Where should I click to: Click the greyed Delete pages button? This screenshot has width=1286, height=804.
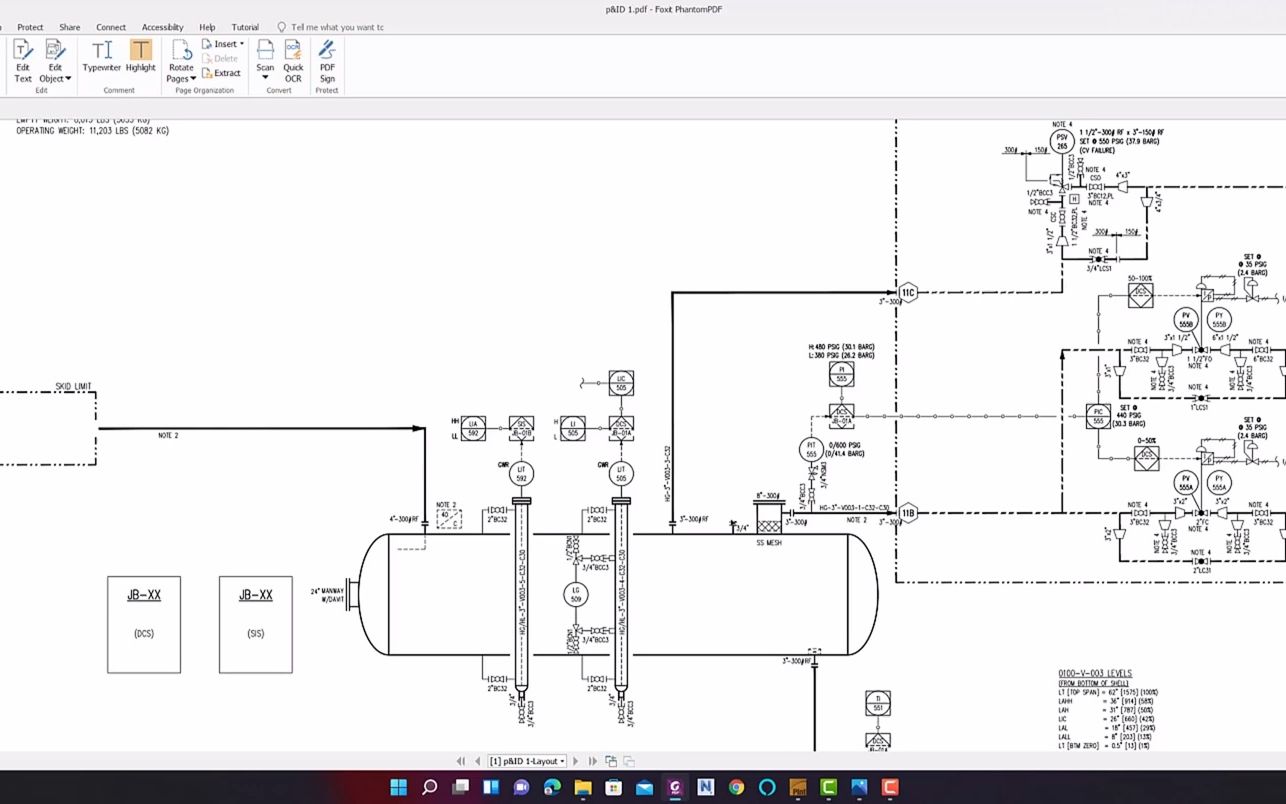click(220, 58)
